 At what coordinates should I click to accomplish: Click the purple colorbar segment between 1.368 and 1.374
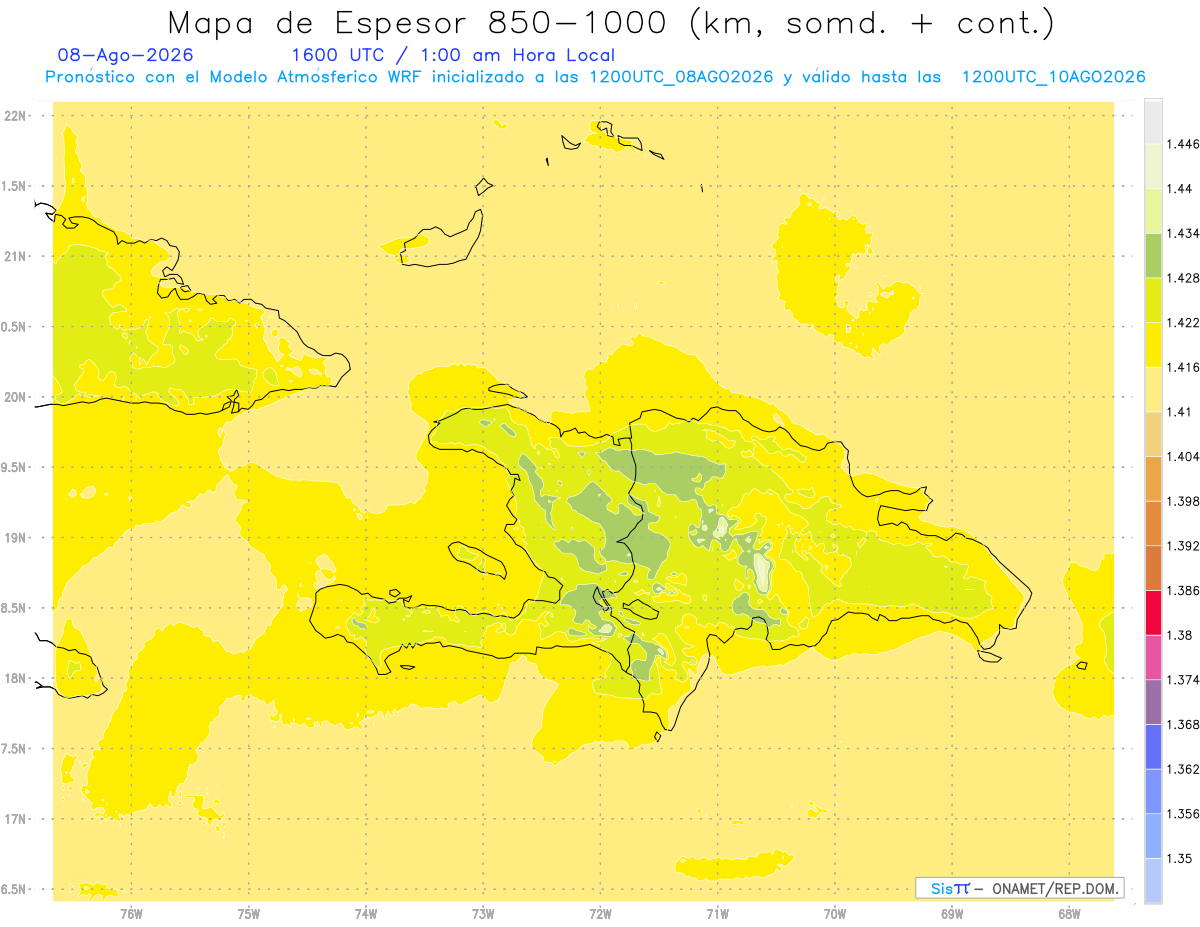1153,702
